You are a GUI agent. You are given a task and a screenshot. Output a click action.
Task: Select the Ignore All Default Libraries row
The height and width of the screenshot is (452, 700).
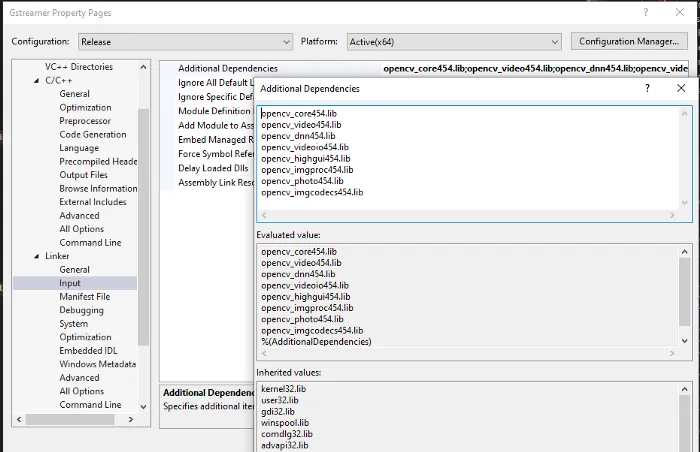[x=216, y=83]
